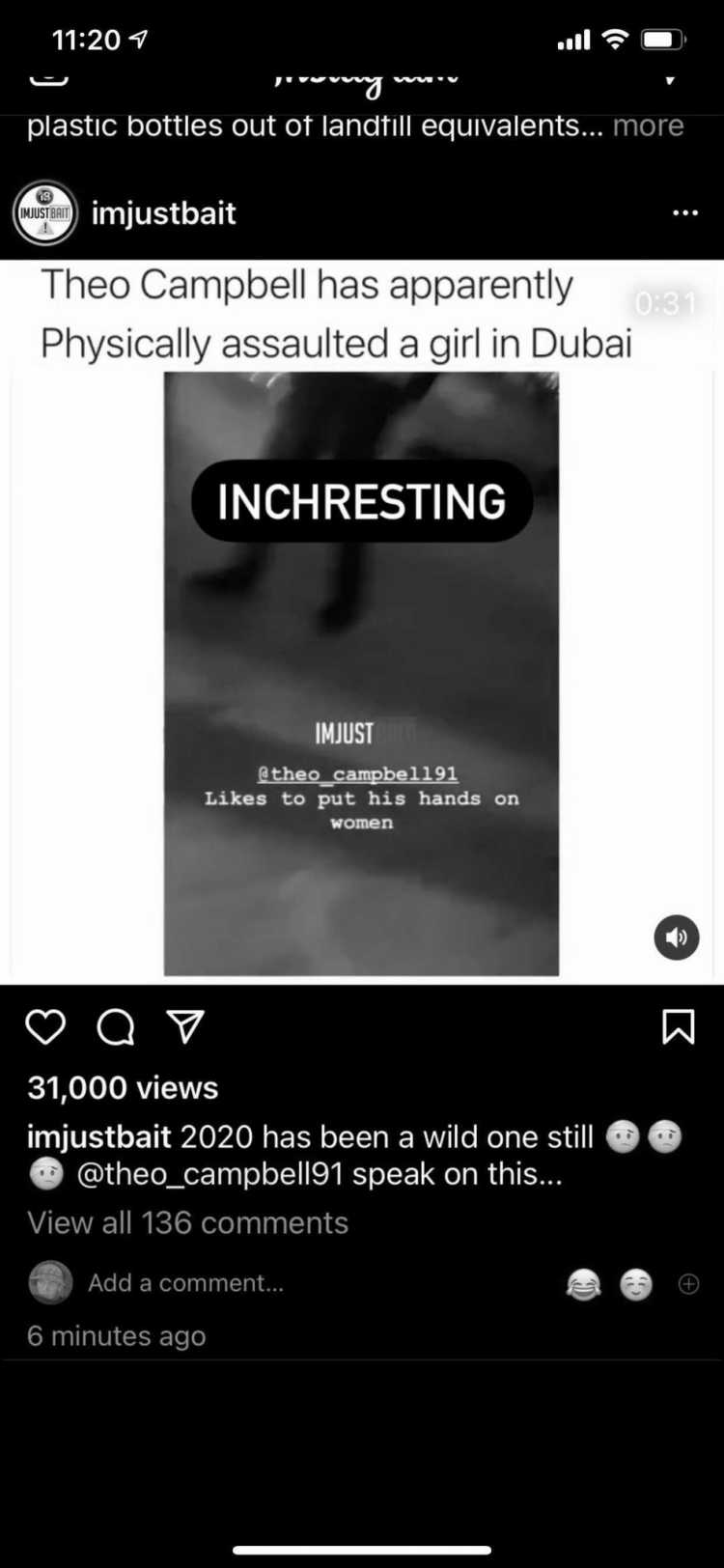View all 136 comments
Image resolution: width=724 pixels, height=1568 pixels.
point(188,1222)
